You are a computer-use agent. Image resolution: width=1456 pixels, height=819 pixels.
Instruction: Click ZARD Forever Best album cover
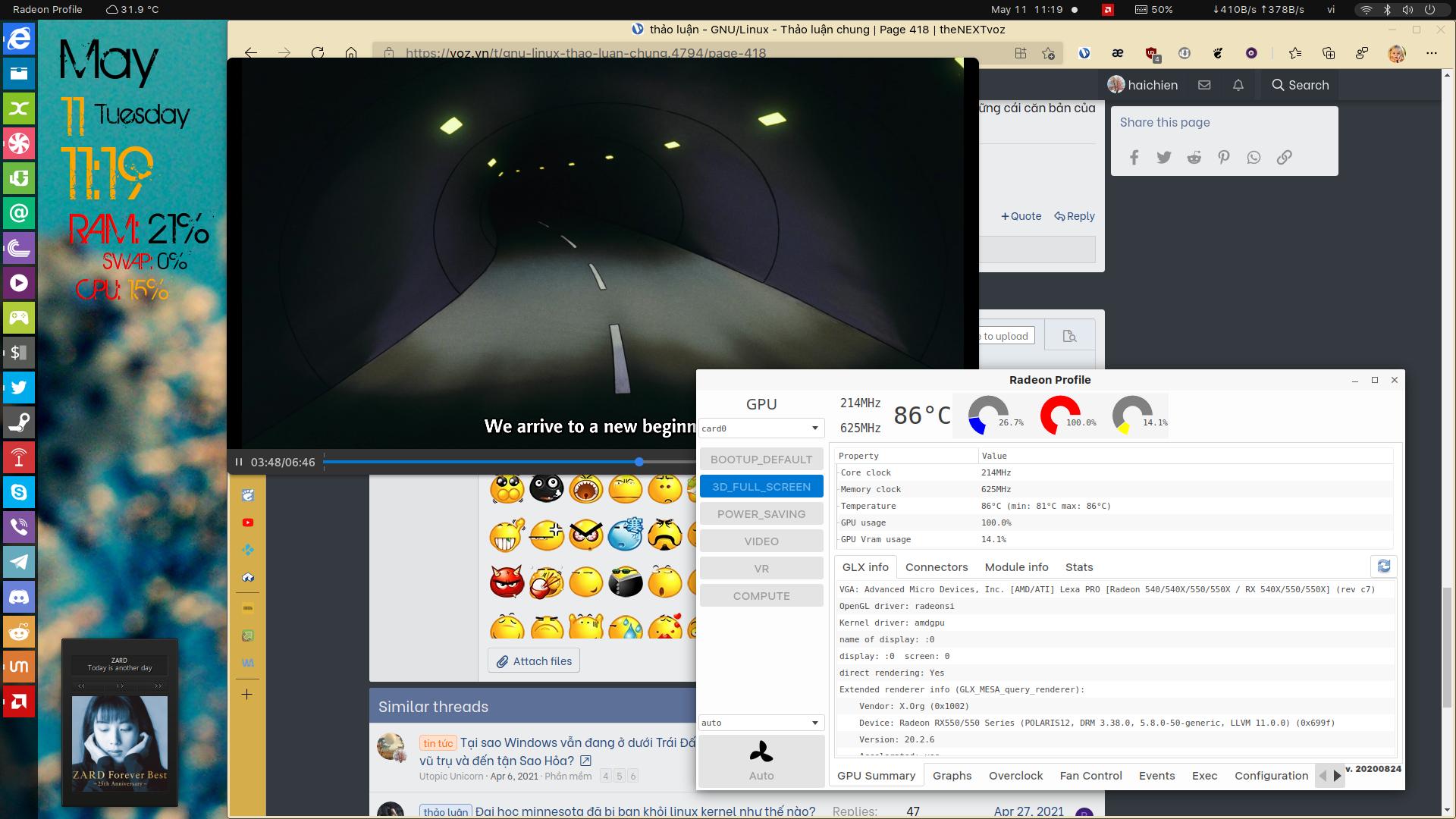coord(120,744)
